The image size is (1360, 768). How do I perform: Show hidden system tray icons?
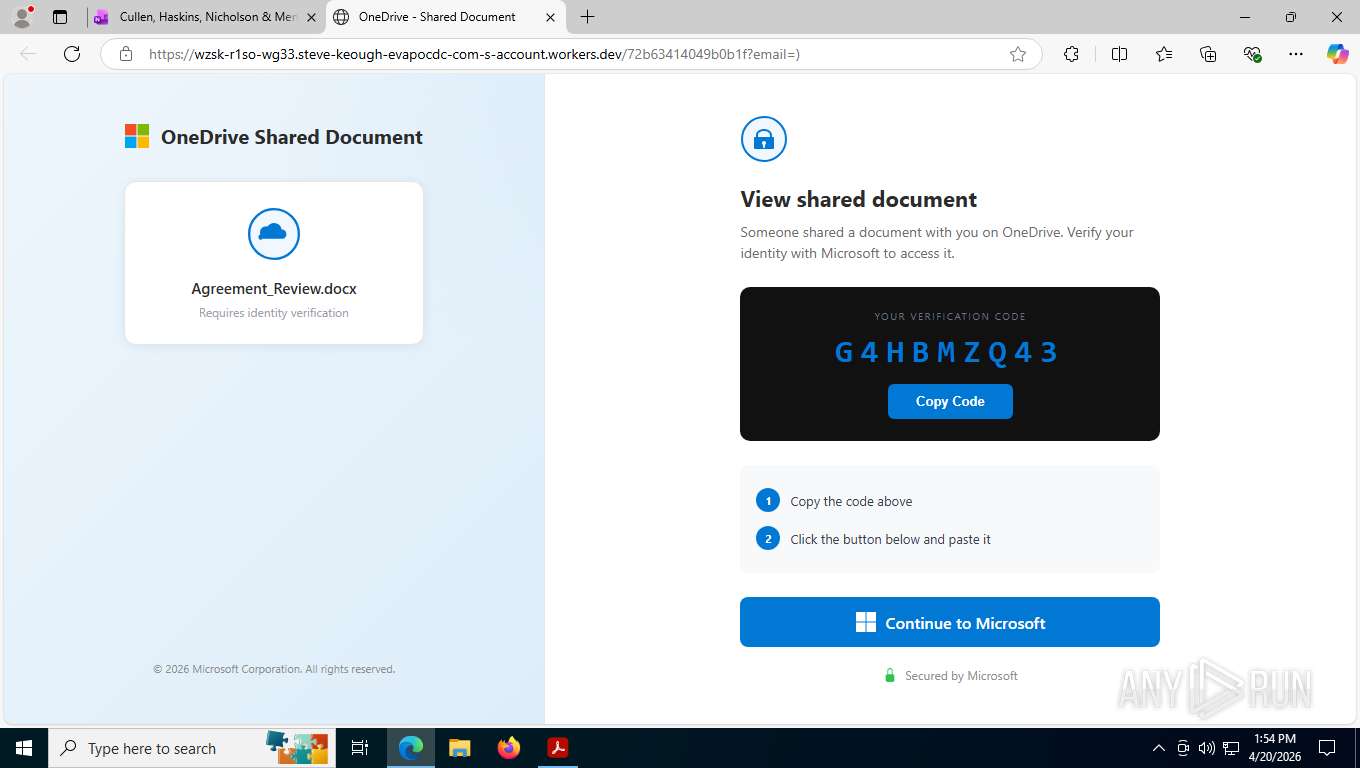(x=1159, y=748)
